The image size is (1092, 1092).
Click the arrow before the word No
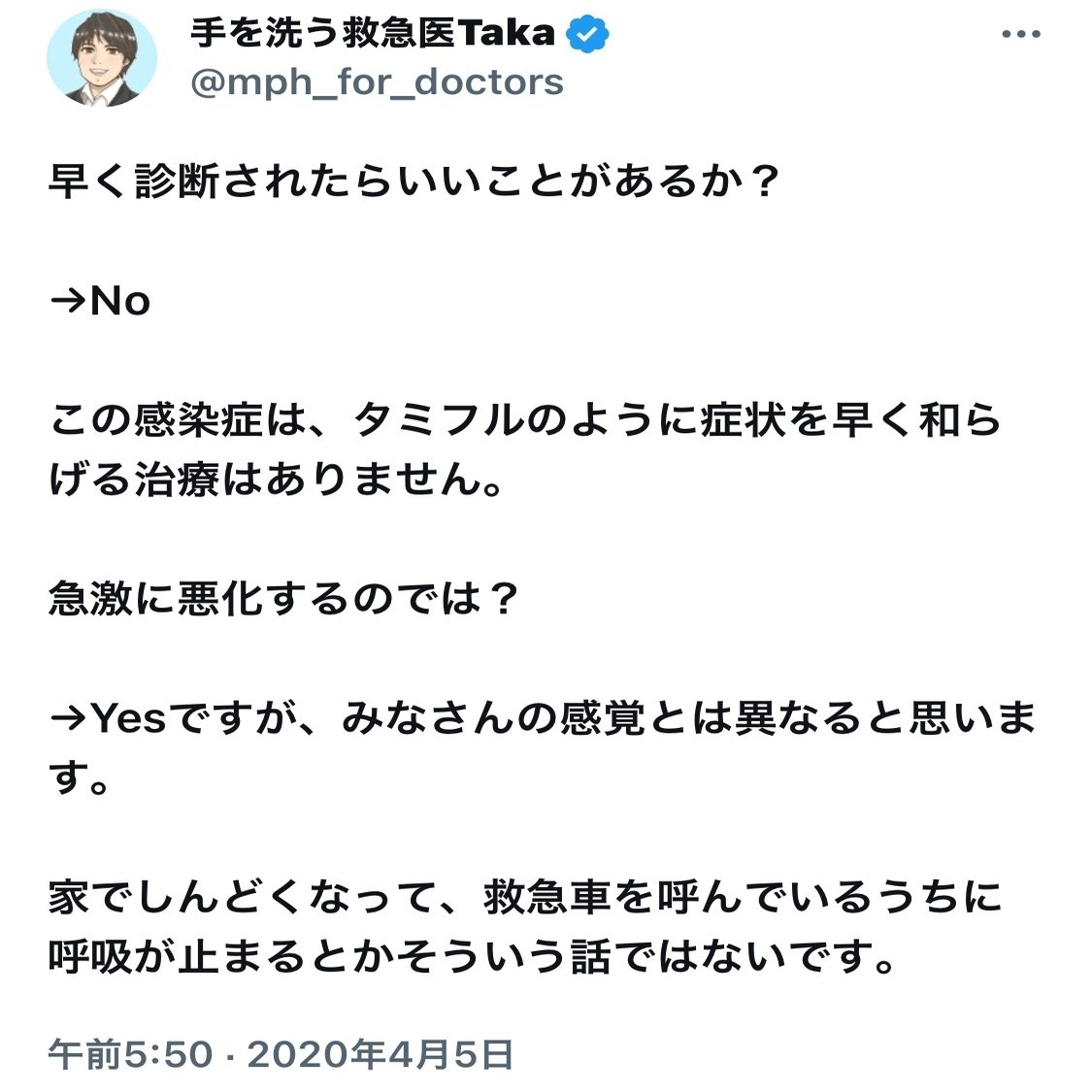pyautogui.click(x=68, y=302)
